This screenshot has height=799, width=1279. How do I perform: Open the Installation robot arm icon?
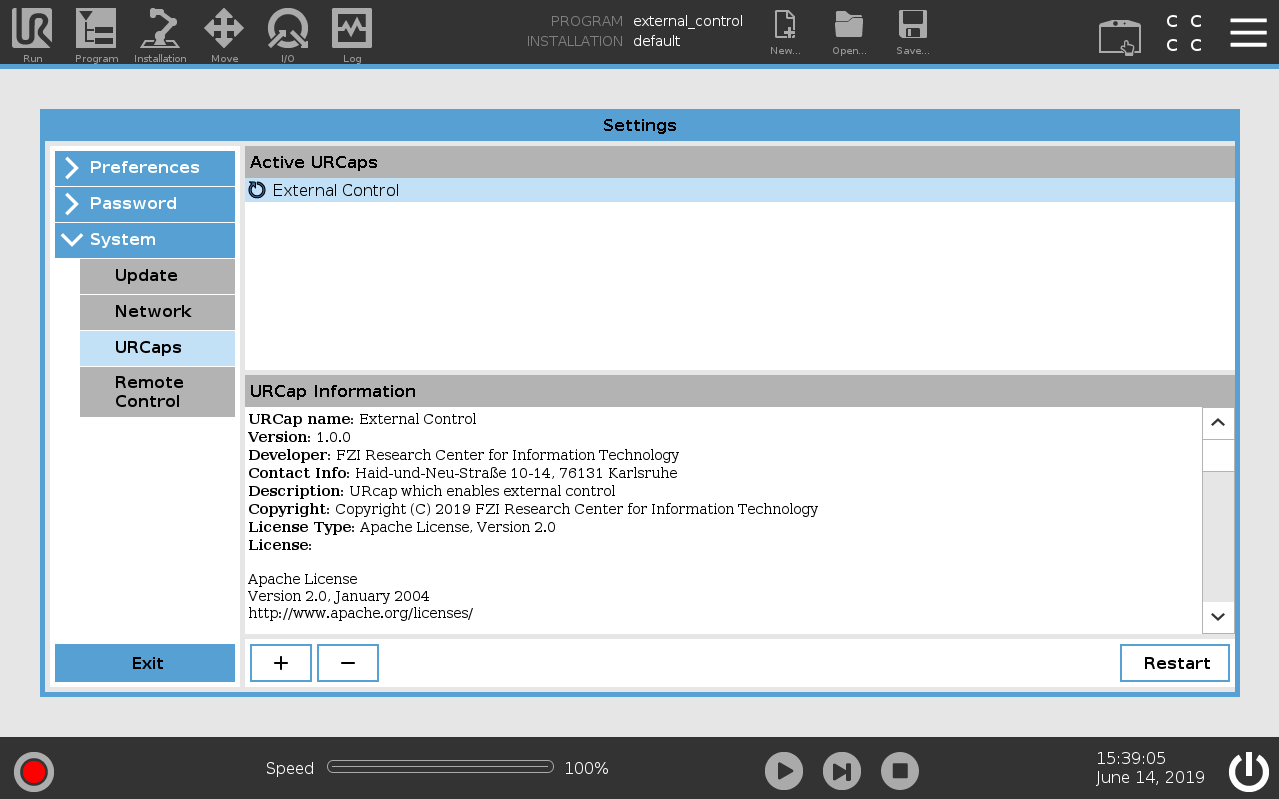coord(160,30)
